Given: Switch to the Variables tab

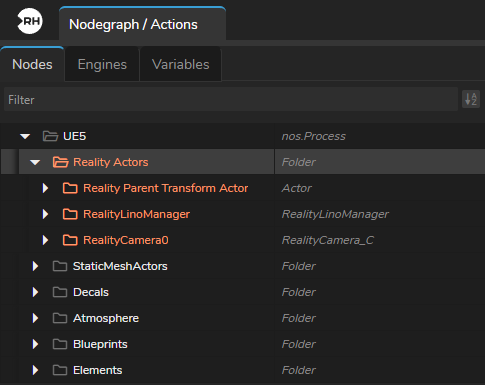Looking at the screenshot, I should (181, 64).
